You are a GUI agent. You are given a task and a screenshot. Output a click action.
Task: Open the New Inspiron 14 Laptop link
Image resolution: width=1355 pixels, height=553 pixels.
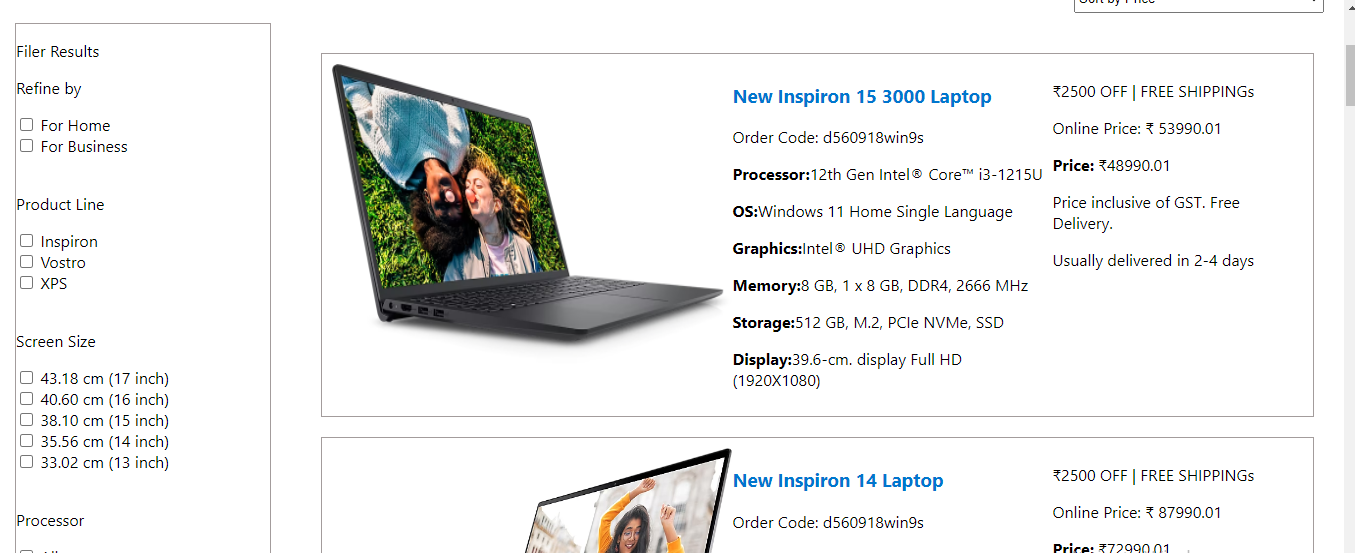tap(838, 481)
